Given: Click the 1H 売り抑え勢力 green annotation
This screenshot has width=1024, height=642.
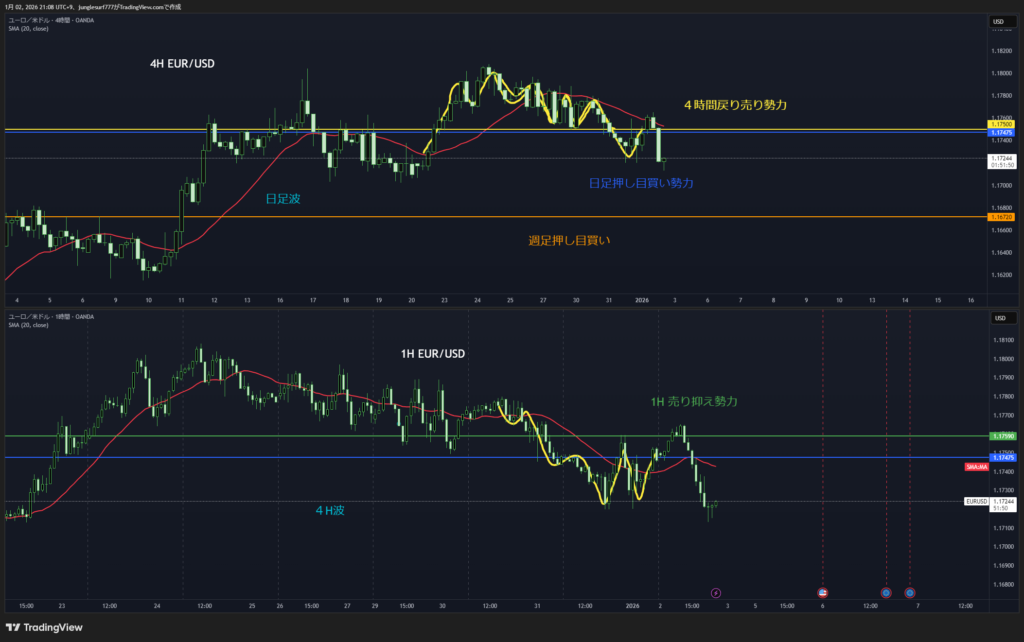Looking at the screenshot, I should 694,401.
